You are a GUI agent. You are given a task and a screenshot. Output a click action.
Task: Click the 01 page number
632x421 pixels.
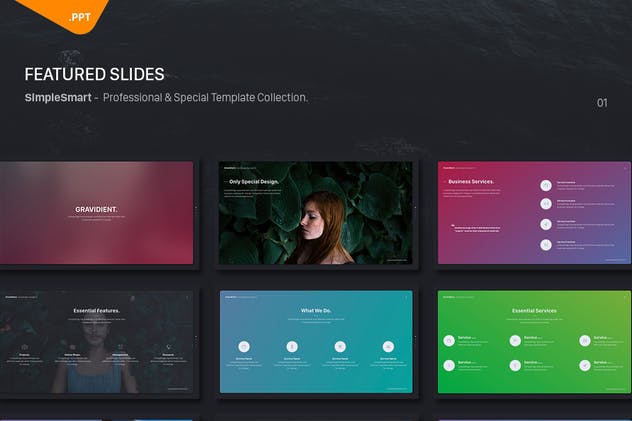point(602,103)
